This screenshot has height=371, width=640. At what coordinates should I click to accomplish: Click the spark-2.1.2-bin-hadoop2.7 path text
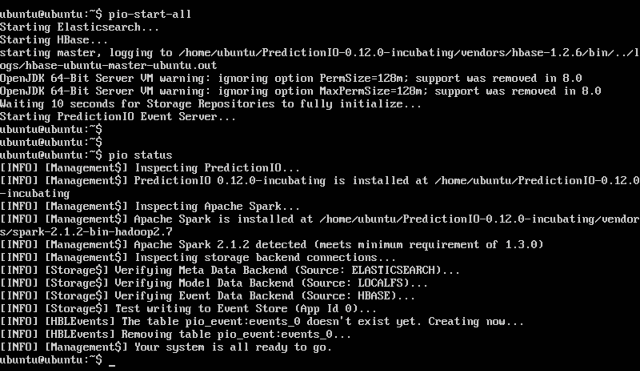tap(86, 232)
